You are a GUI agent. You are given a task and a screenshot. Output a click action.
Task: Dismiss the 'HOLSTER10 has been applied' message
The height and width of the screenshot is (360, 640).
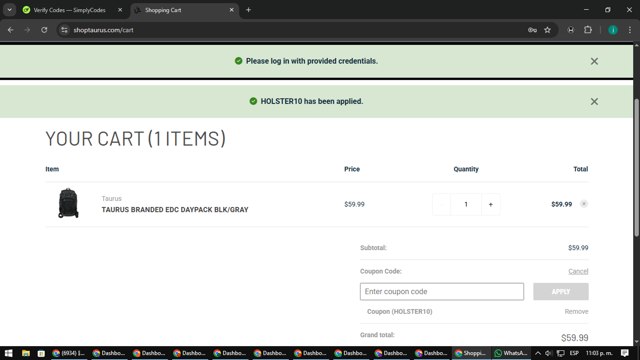coord(594,101)
